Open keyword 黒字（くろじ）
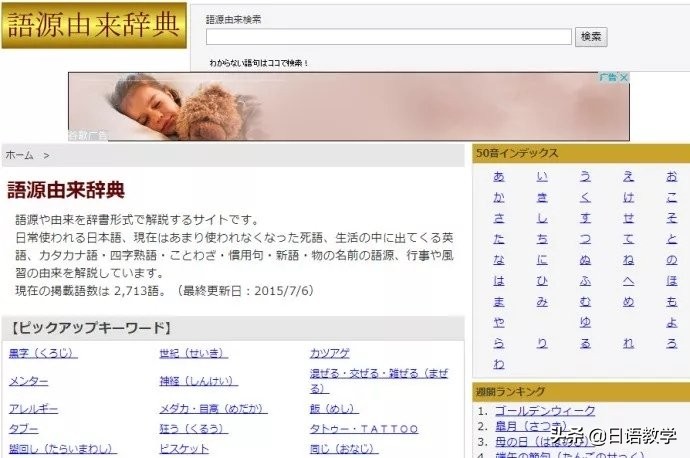690x458 pixels. coord(43,353)
